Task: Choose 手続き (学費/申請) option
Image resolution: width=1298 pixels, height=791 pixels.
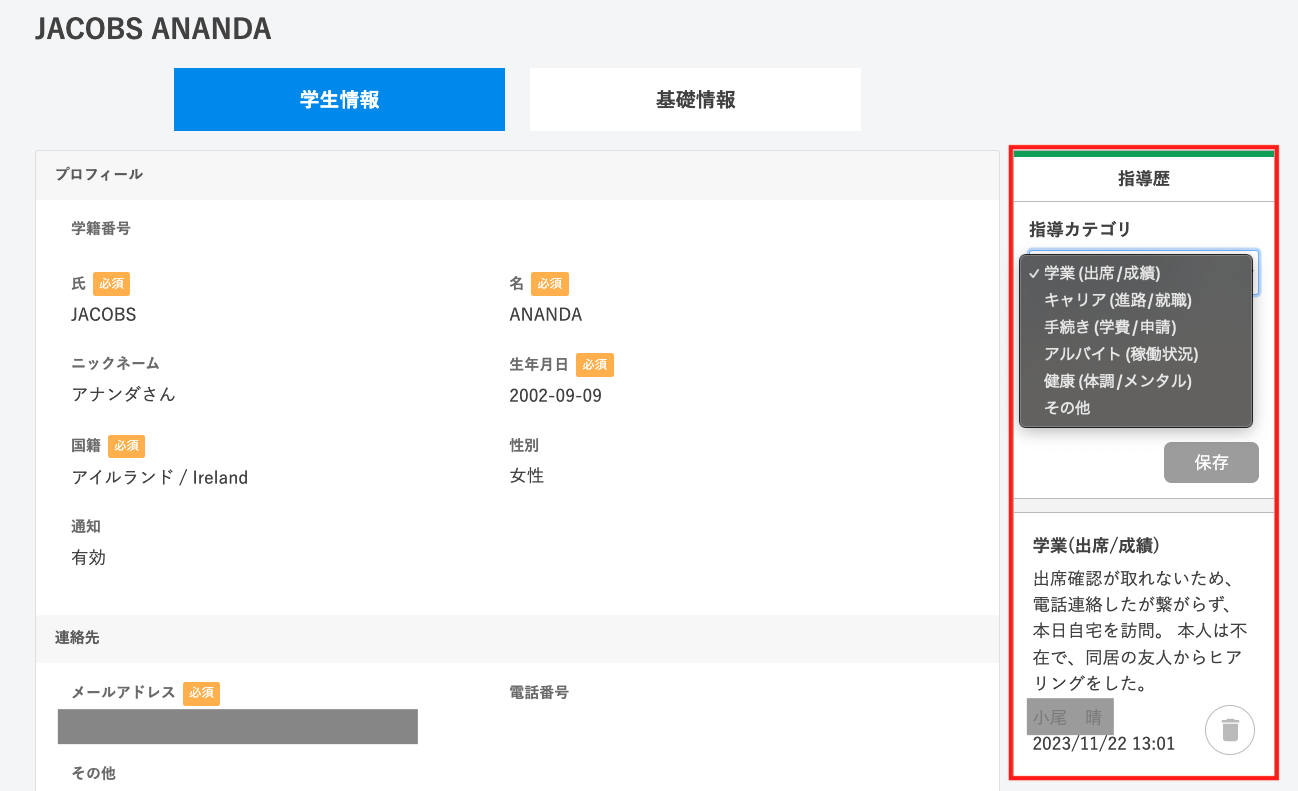Action: 1135,327
